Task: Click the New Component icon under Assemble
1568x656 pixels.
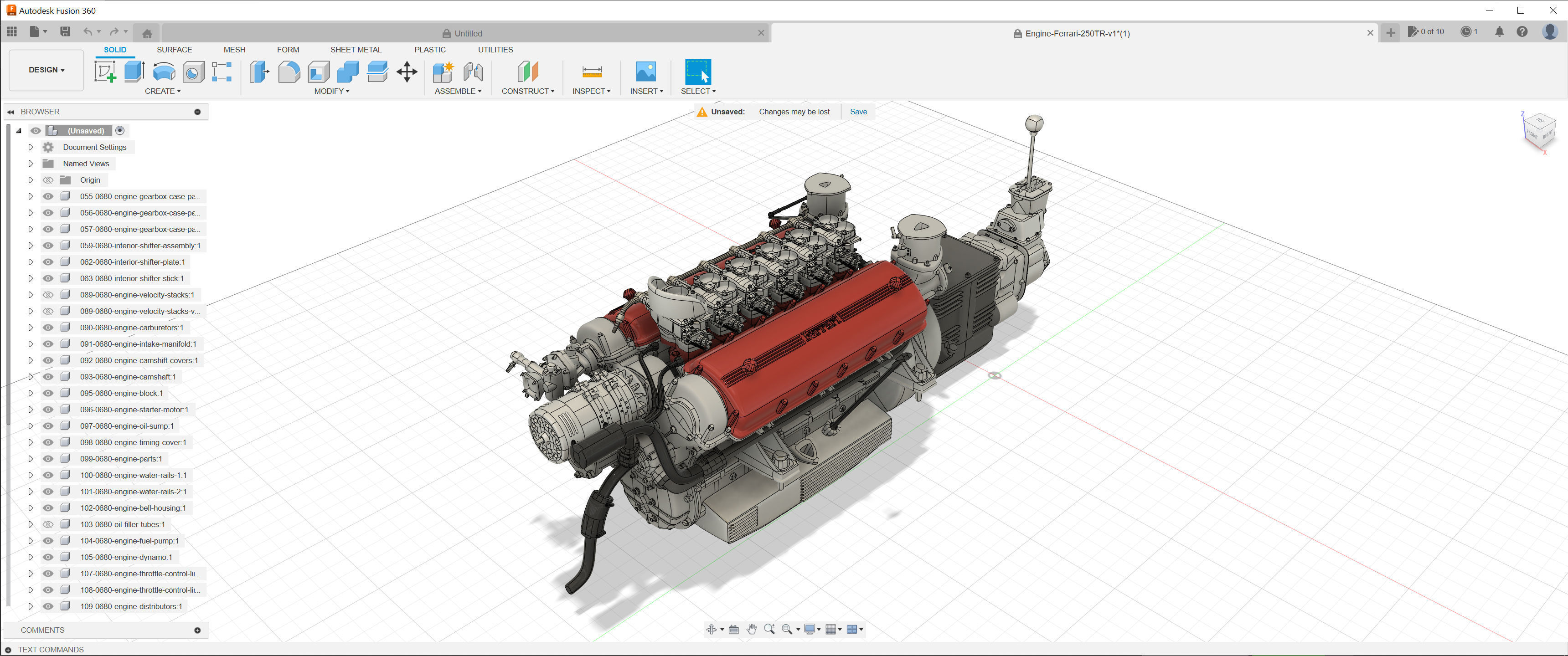Action: [x=443, y=72]
